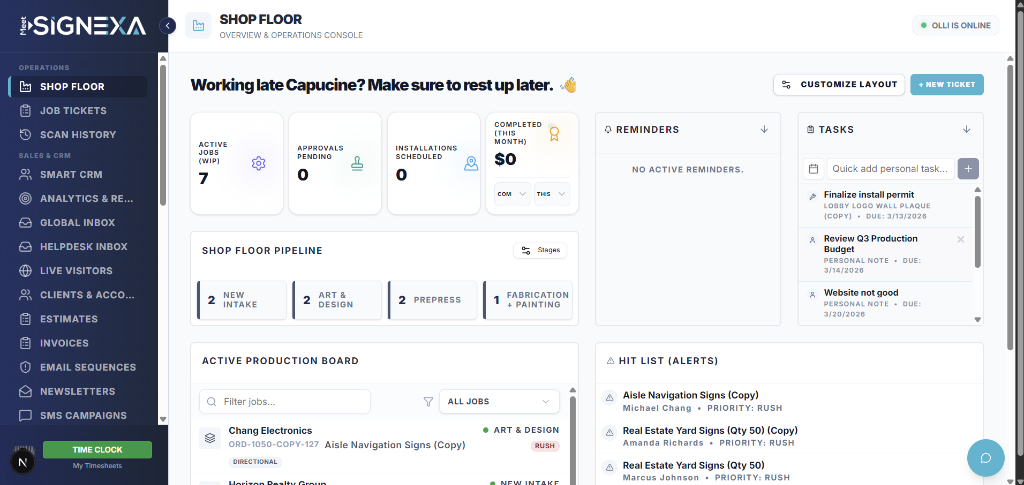This screenshot has height=485, width=1024.
Task: Click the filter funnel icon on the production board
Action: click(428, 402)
